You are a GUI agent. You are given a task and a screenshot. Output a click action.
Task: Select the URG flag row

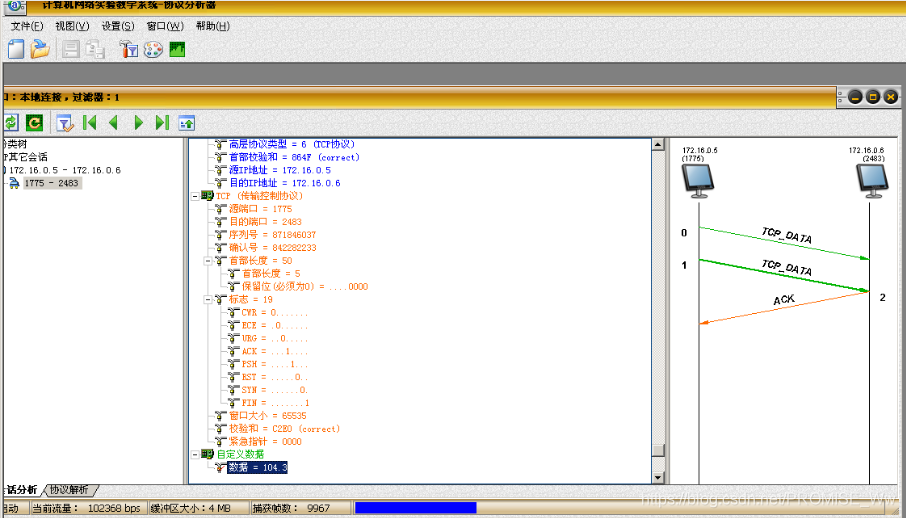click(274, 338)
